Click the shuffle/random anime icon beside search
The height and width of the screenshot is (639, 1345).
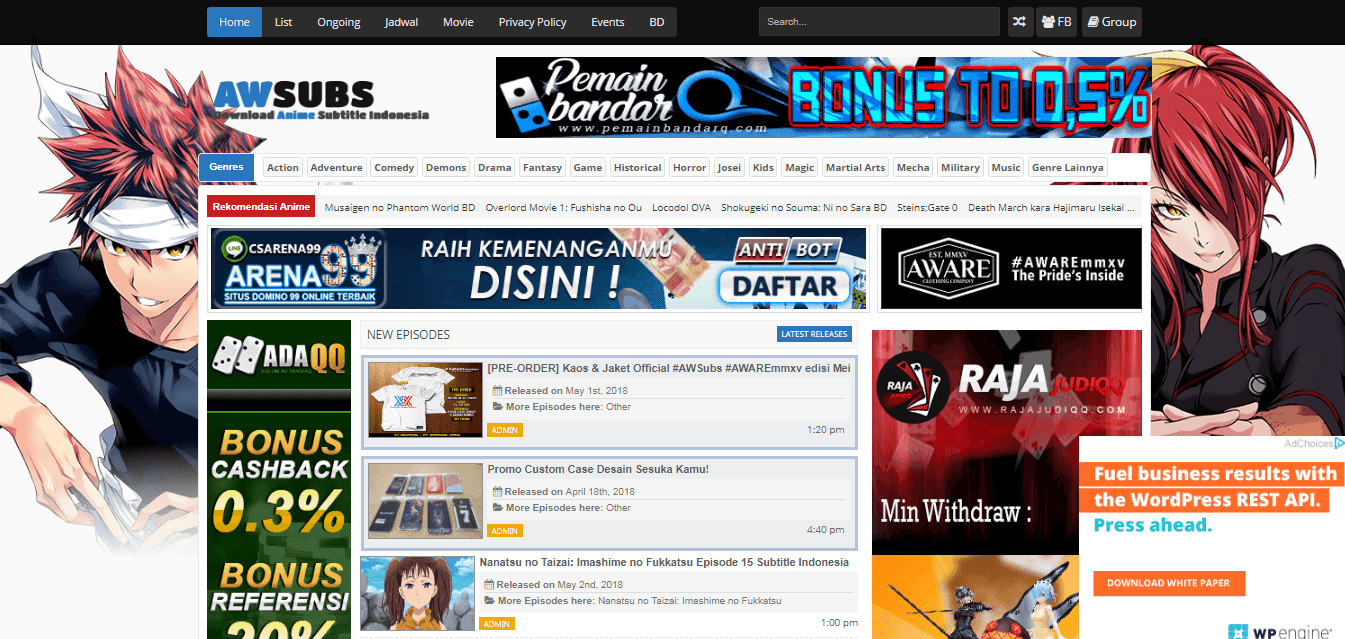point(1020,21)
